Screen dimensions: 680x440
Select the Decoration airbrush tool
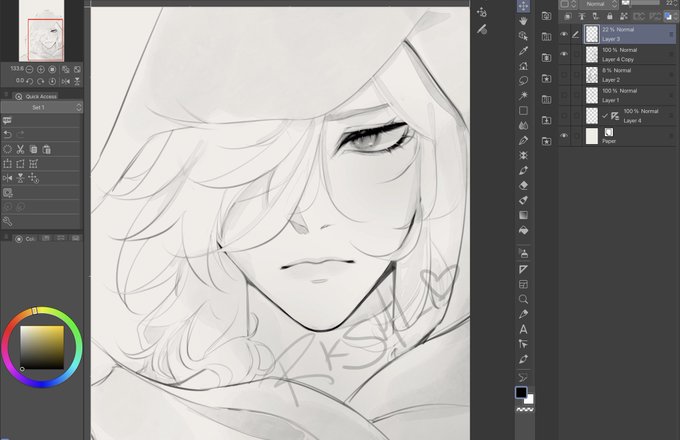[523, 155]
